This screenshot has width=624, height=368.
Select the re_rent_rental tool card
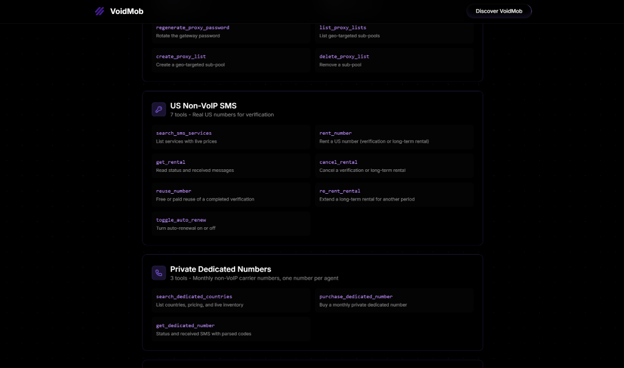394,195
